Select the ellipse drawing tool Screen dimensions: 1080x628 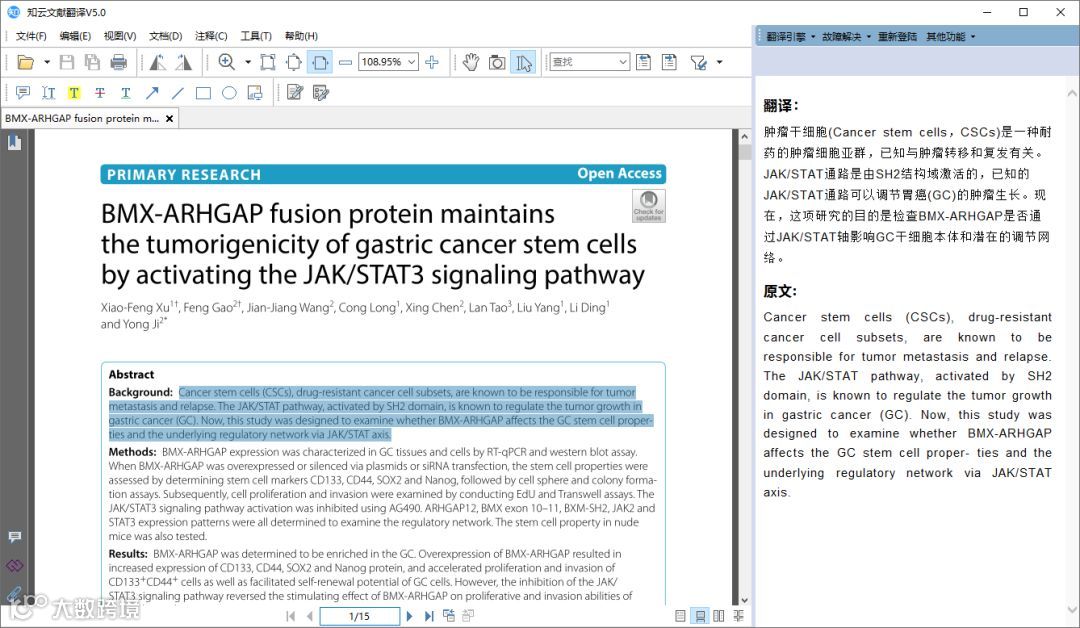[229, 92]
